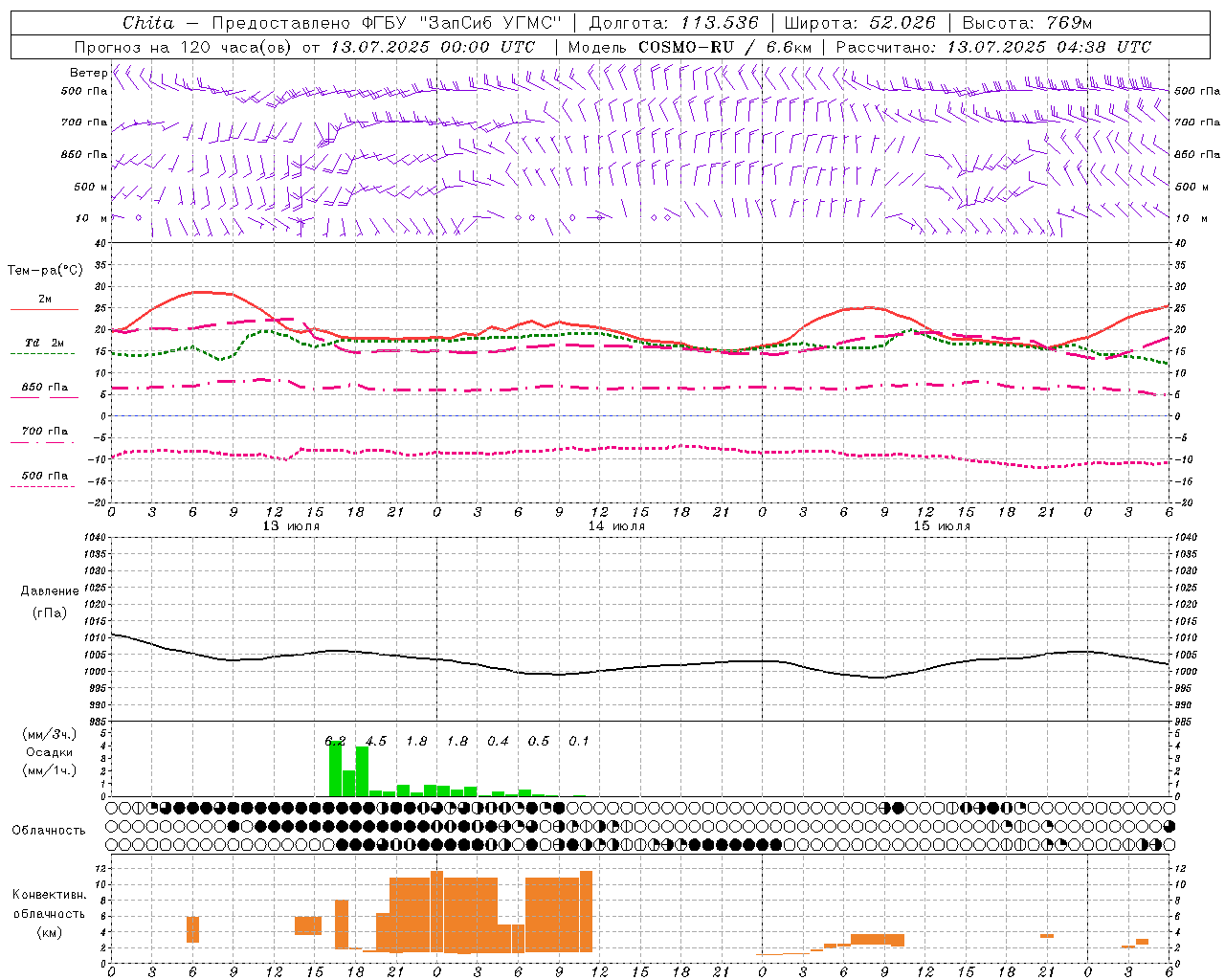Click the "(мм/3ч.)" precipitation unit label
Image resolution: width=1225 pixels, height=980 pixels.
pyautogui.click(x=50, y=733)
